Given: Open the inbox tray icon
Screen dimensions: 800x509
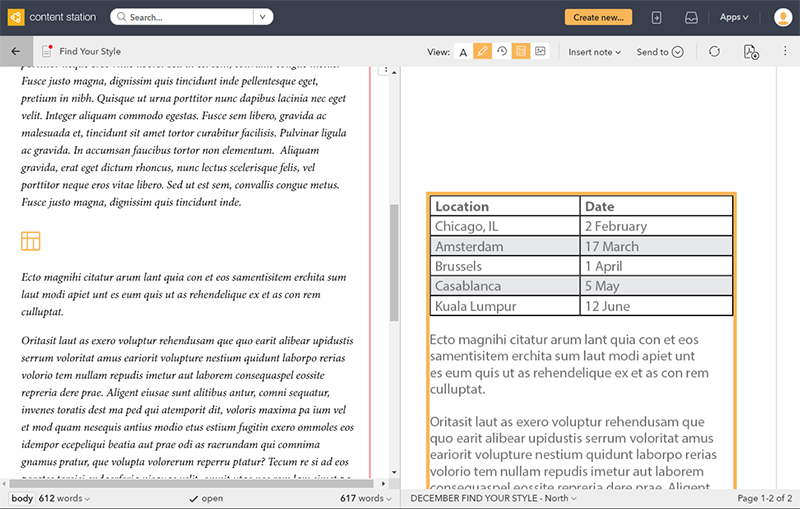Looking at the screenshot, I should tap(691, 17).
